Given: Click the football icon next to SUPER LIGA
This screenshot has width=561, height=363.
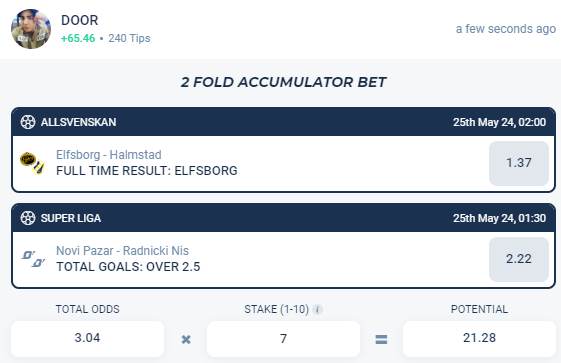Looking at the screenshot, I should click(28, 218).
